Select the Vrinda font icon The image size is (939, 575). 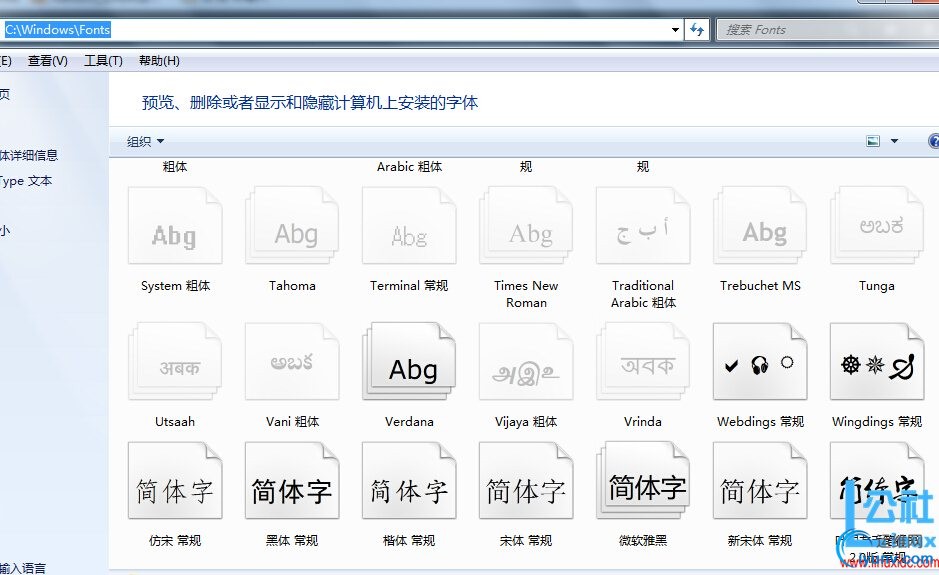(643, 361)
